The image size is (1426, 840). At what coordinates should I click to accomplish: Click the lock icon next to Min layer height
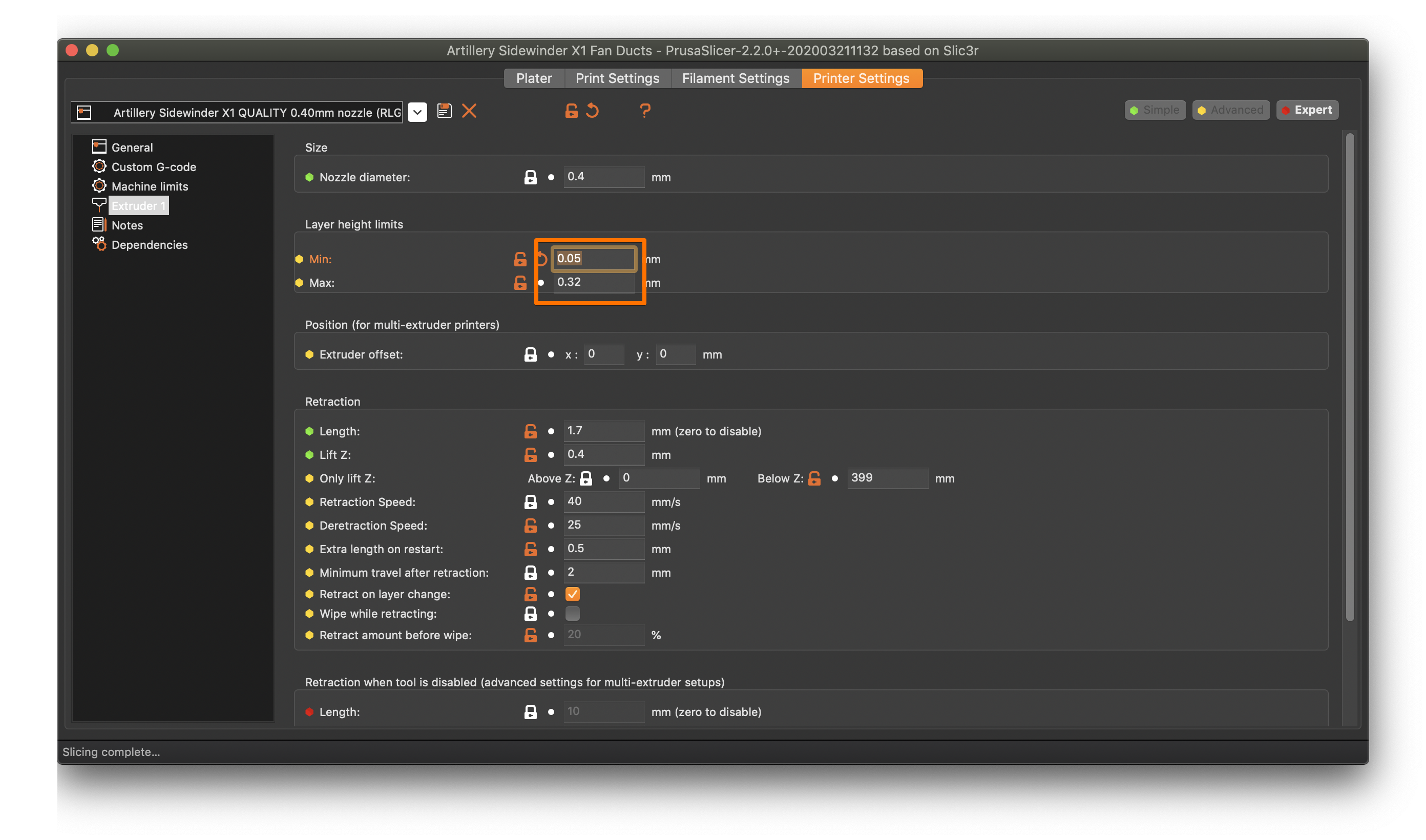click(x=520, y=259)
